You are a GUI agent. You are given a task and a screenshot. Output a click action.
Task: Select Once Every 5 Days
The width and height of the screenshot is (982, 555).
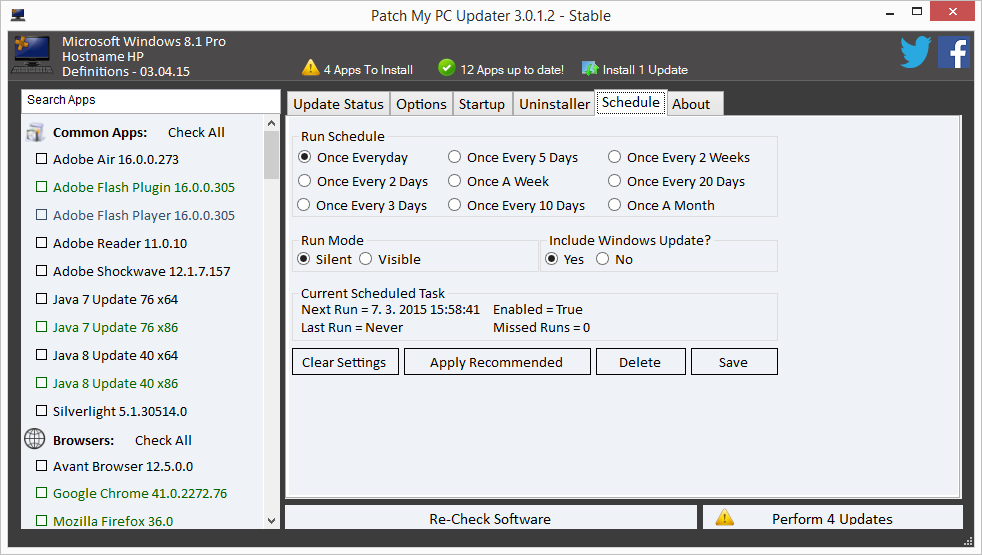click(x=455, y=157)
